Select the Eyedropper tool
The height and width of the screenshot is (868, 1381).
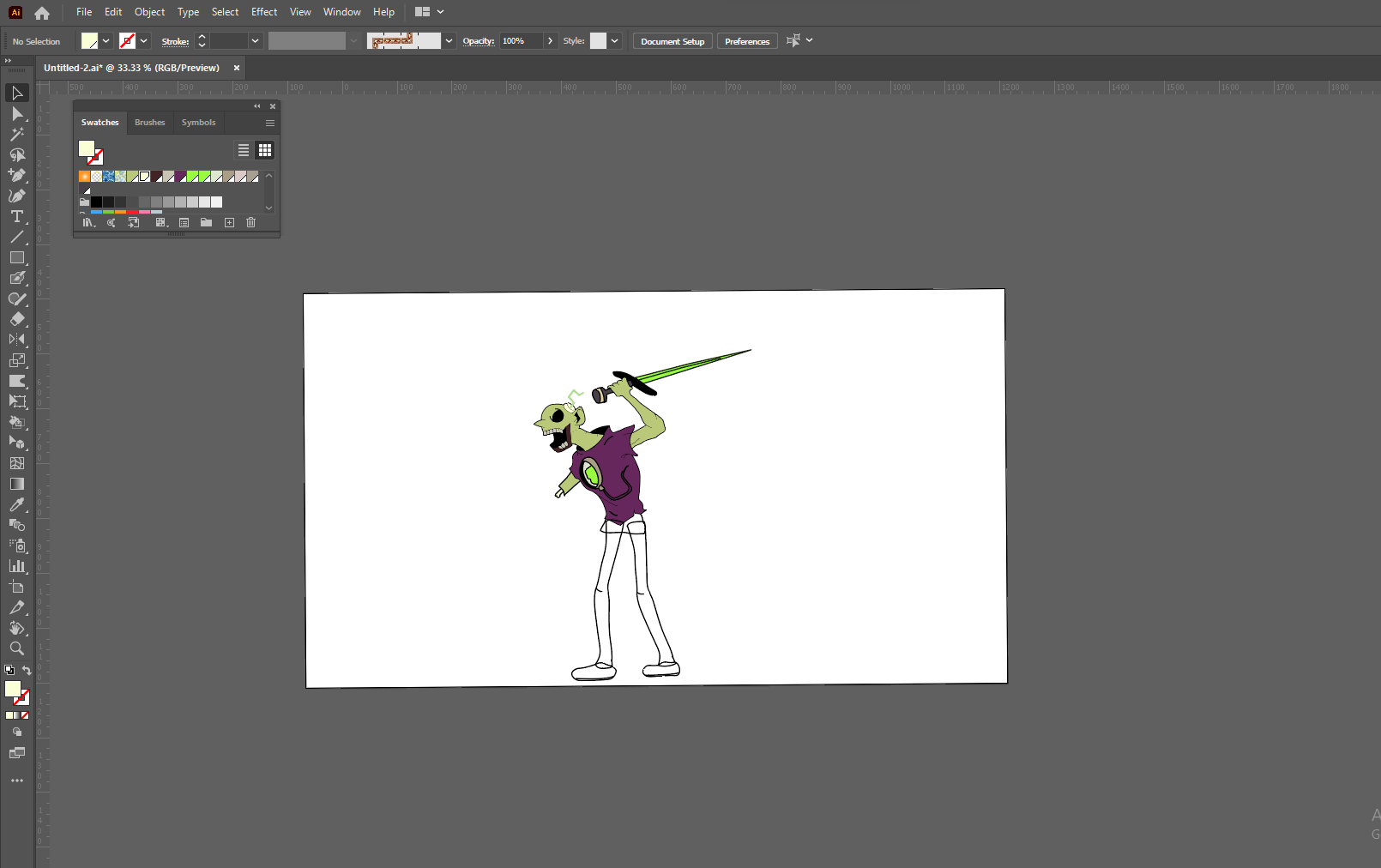coord(16,504)
